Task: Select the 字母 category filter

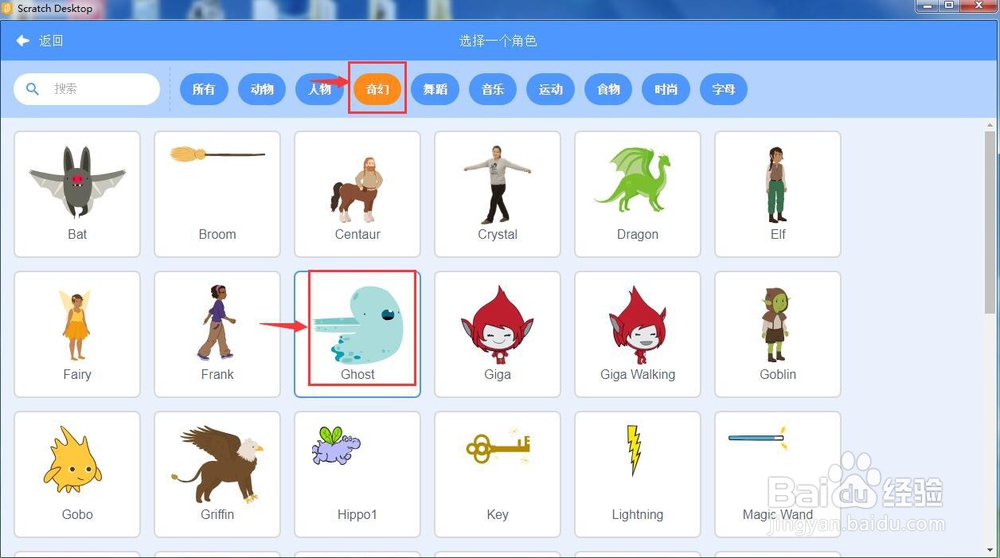Action: point(724,89)
